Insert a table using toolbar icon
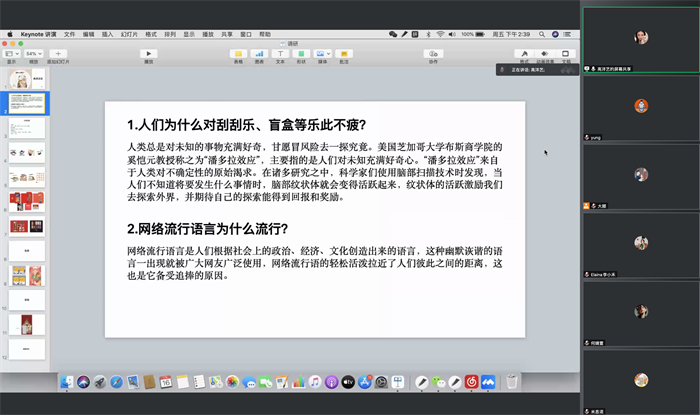This screenshot has width=700, height=415. pyautogui.click(x=238, y=54)
